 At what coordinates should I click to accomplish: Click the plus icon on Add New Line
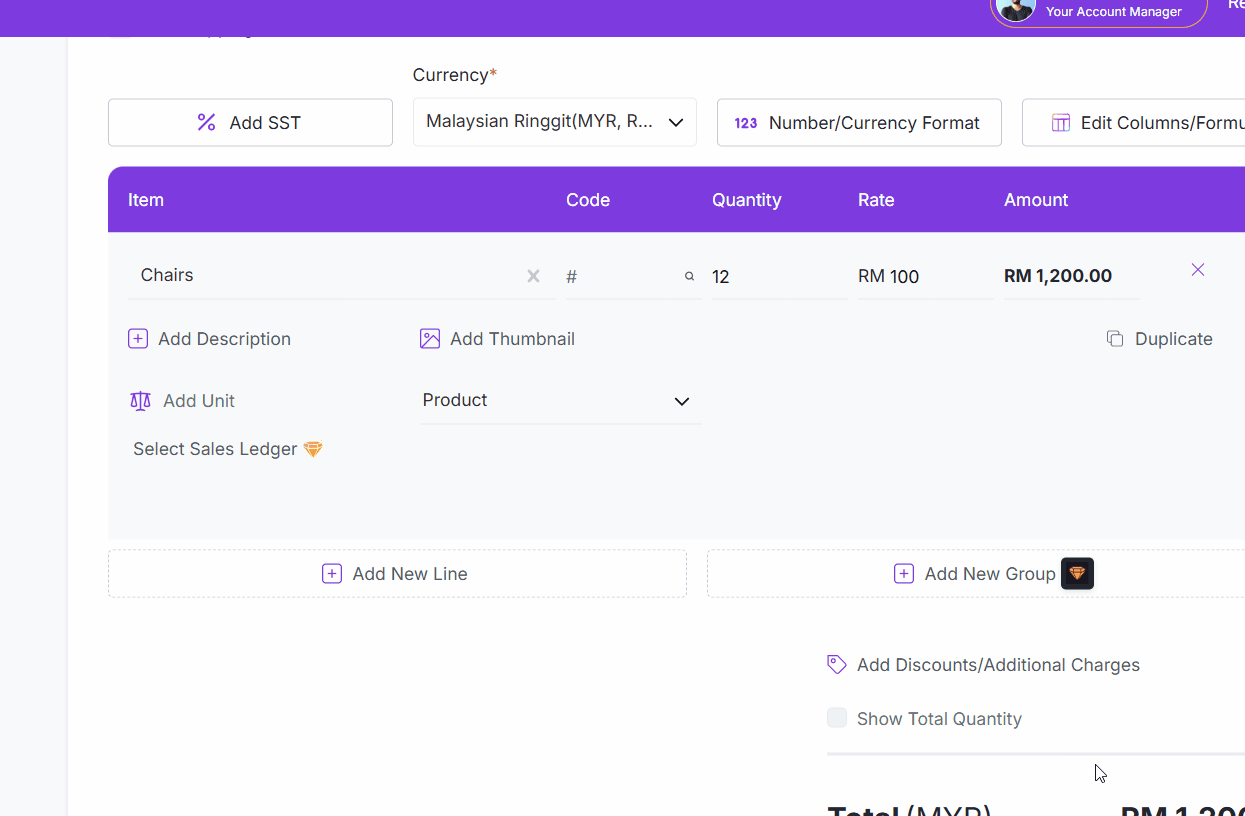tap(332, 573)
